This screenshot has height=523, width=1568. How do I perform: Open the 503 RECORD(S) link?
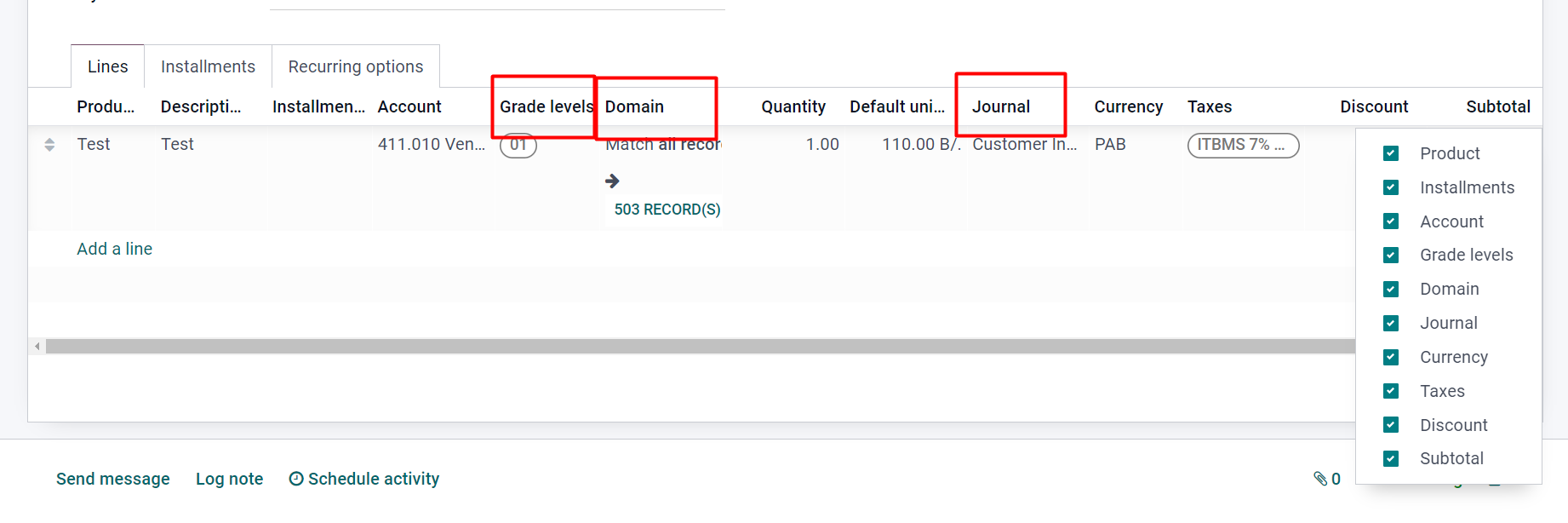click(x=667, y=210)
